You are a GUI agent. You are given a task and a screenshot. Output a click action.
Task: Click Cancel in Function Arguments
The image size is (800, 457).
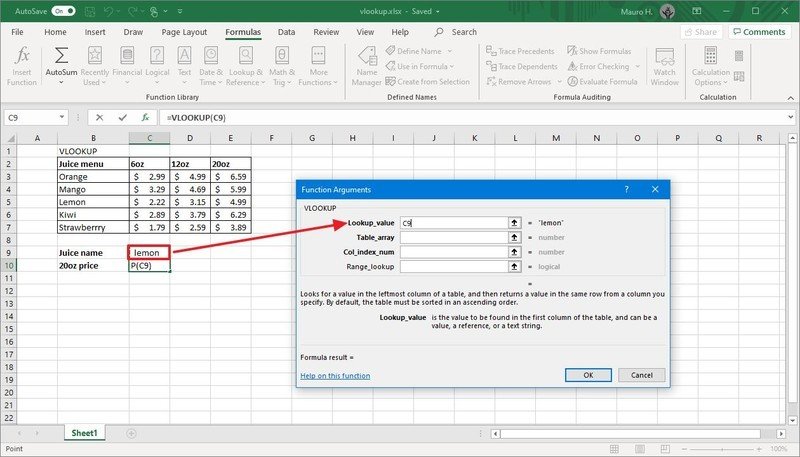[641, 375]
